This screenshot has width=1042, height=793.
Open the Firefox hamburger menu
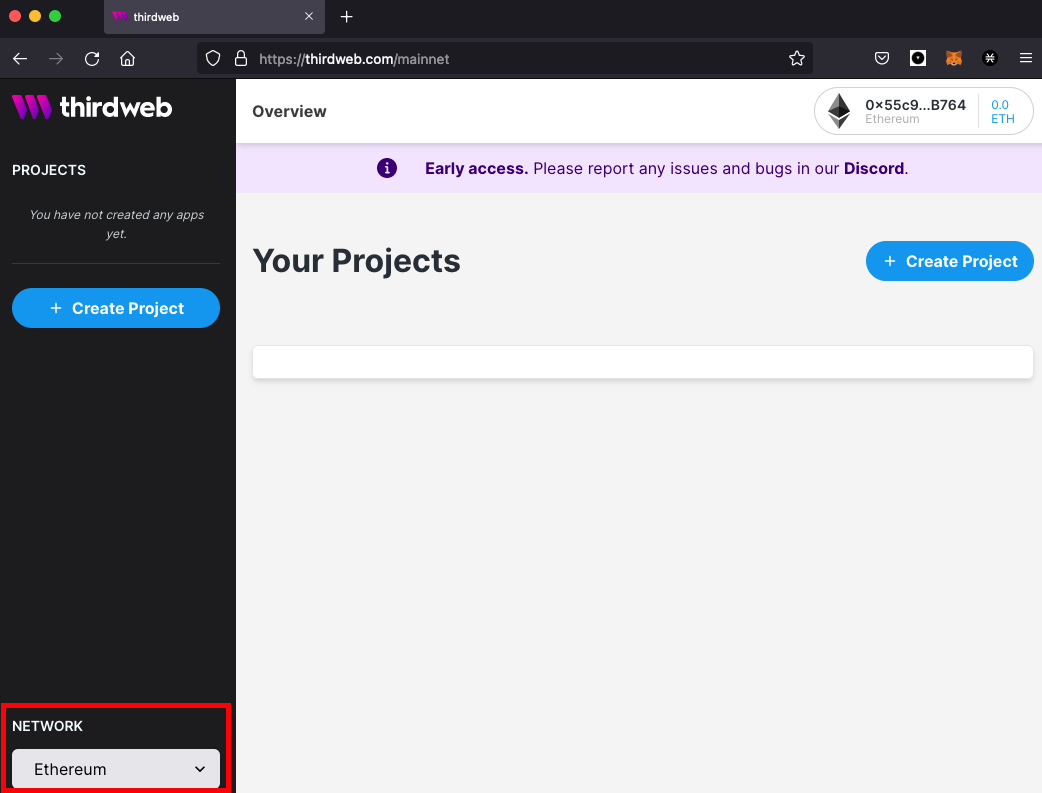coord(1025,58)
